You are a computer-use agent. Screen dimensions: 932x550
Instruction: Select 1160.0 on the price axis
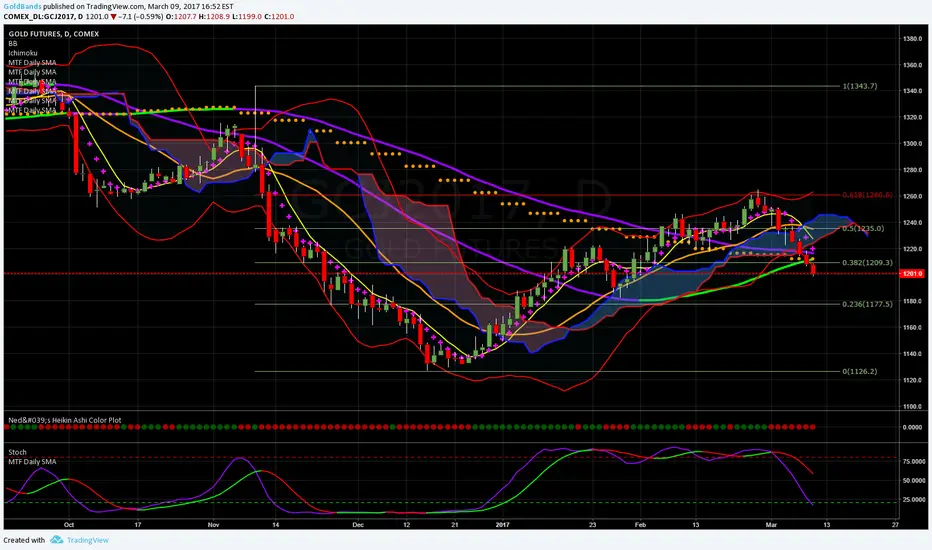coord(912,328)
